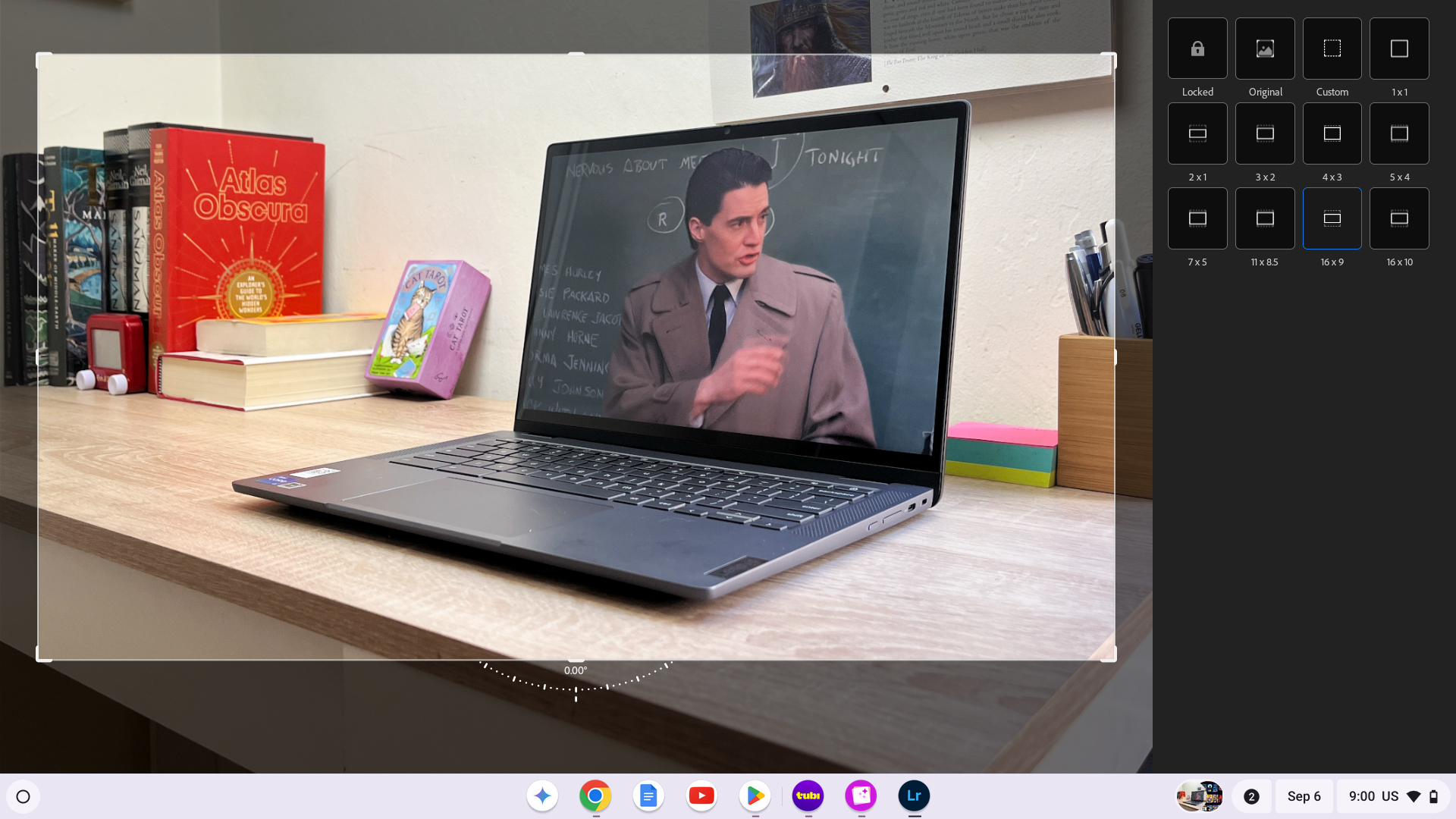The width and height of the screenshot is (1456, 819).
Task: Choose the 2 x 1 crop ratio
Action: (x=1197, y=133)
